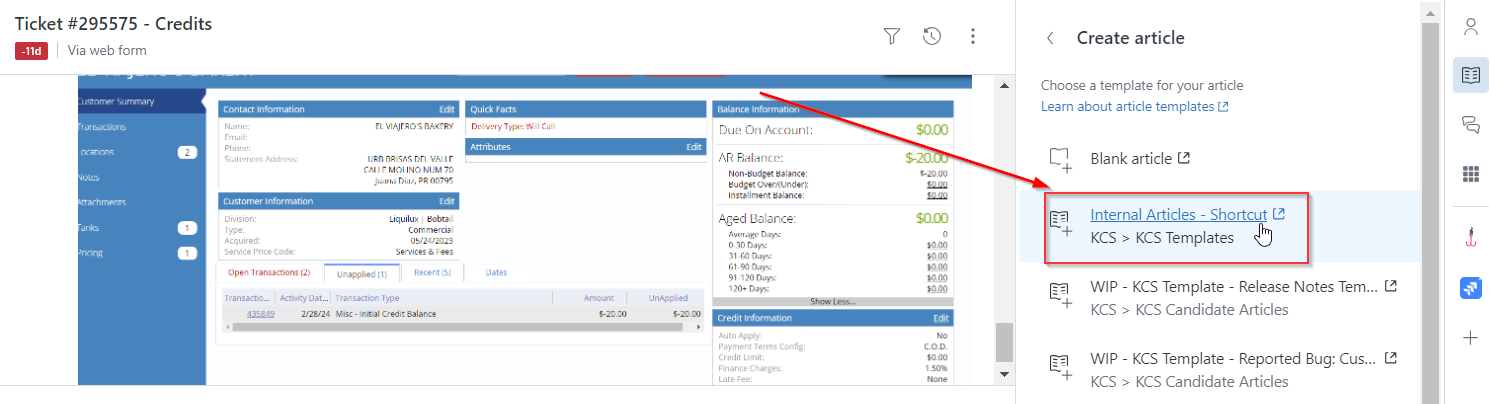
Task: Click the Release Notes template icon
Action: click(1060, 295)
